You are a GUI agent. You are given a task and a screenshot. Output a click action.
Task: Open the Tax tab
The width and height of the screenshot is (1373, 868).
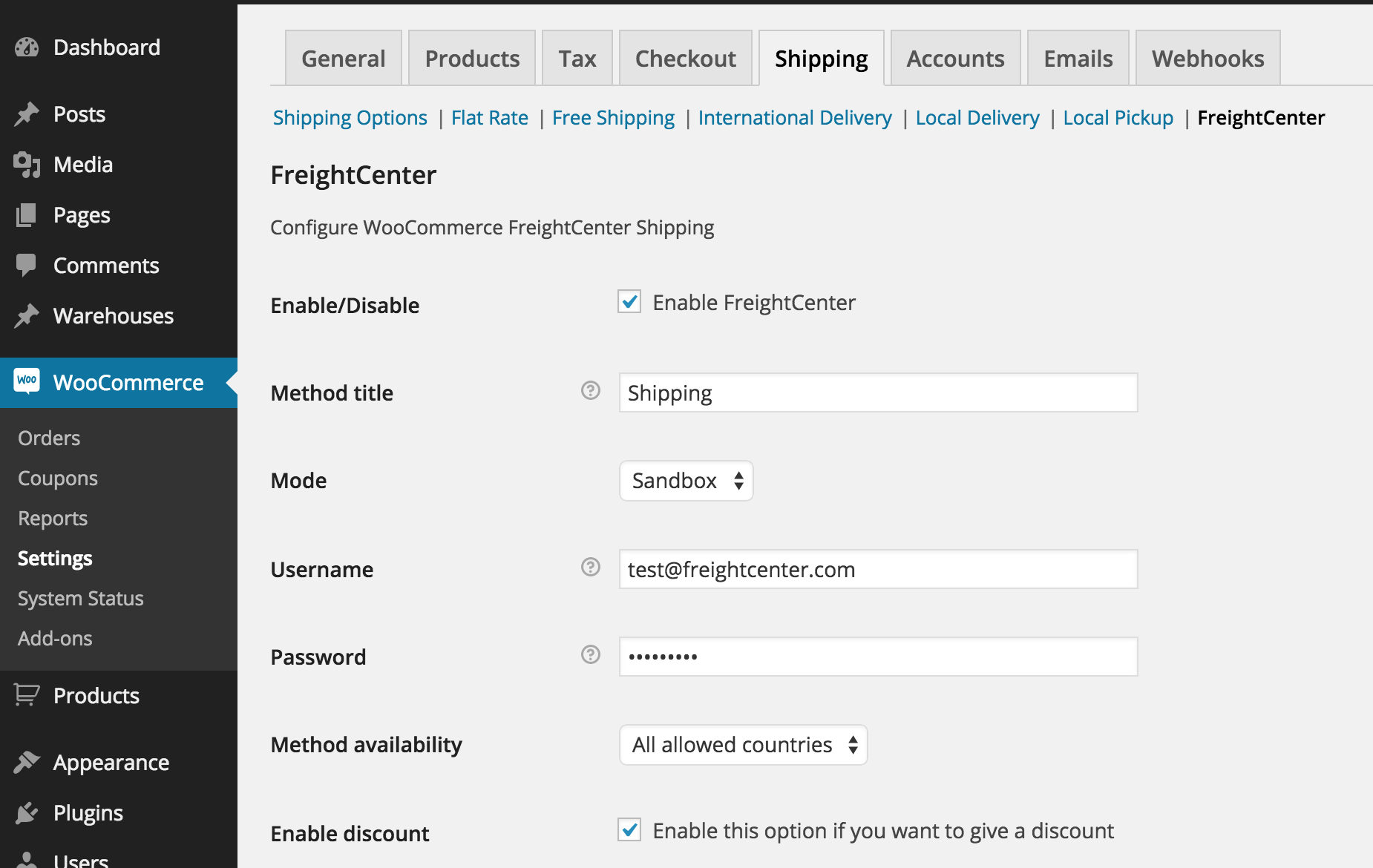(x=577, y=58)
